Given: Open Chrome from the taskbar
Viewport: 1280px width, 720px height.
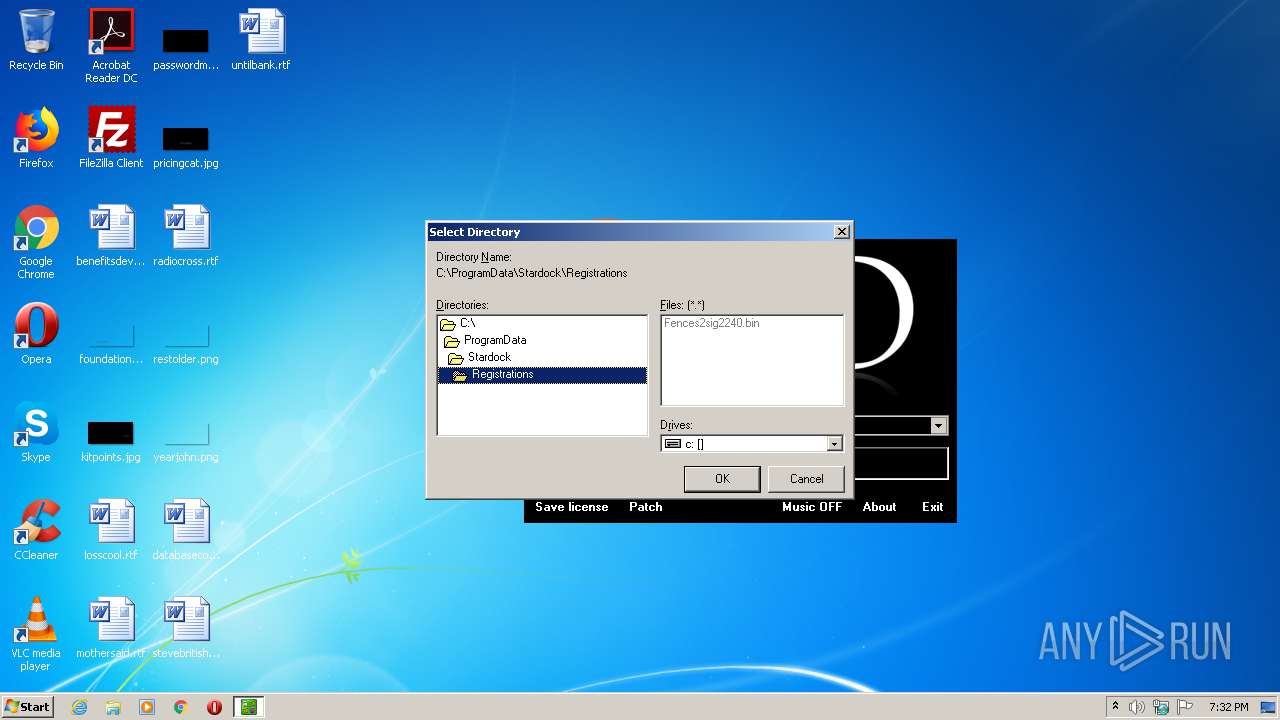Looking at the screenshot, I should click(181, 707).
